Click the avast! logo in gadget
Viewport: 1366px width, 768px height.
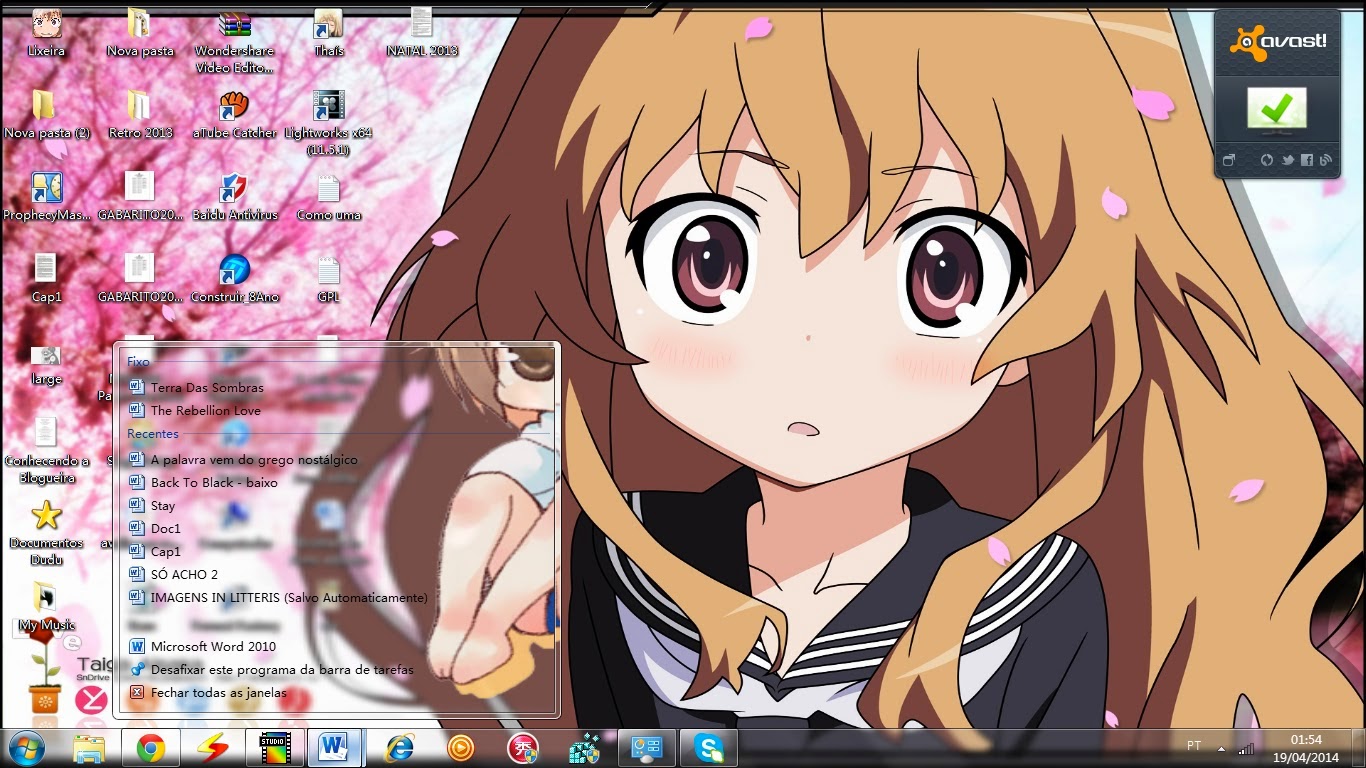(1277, 41)
